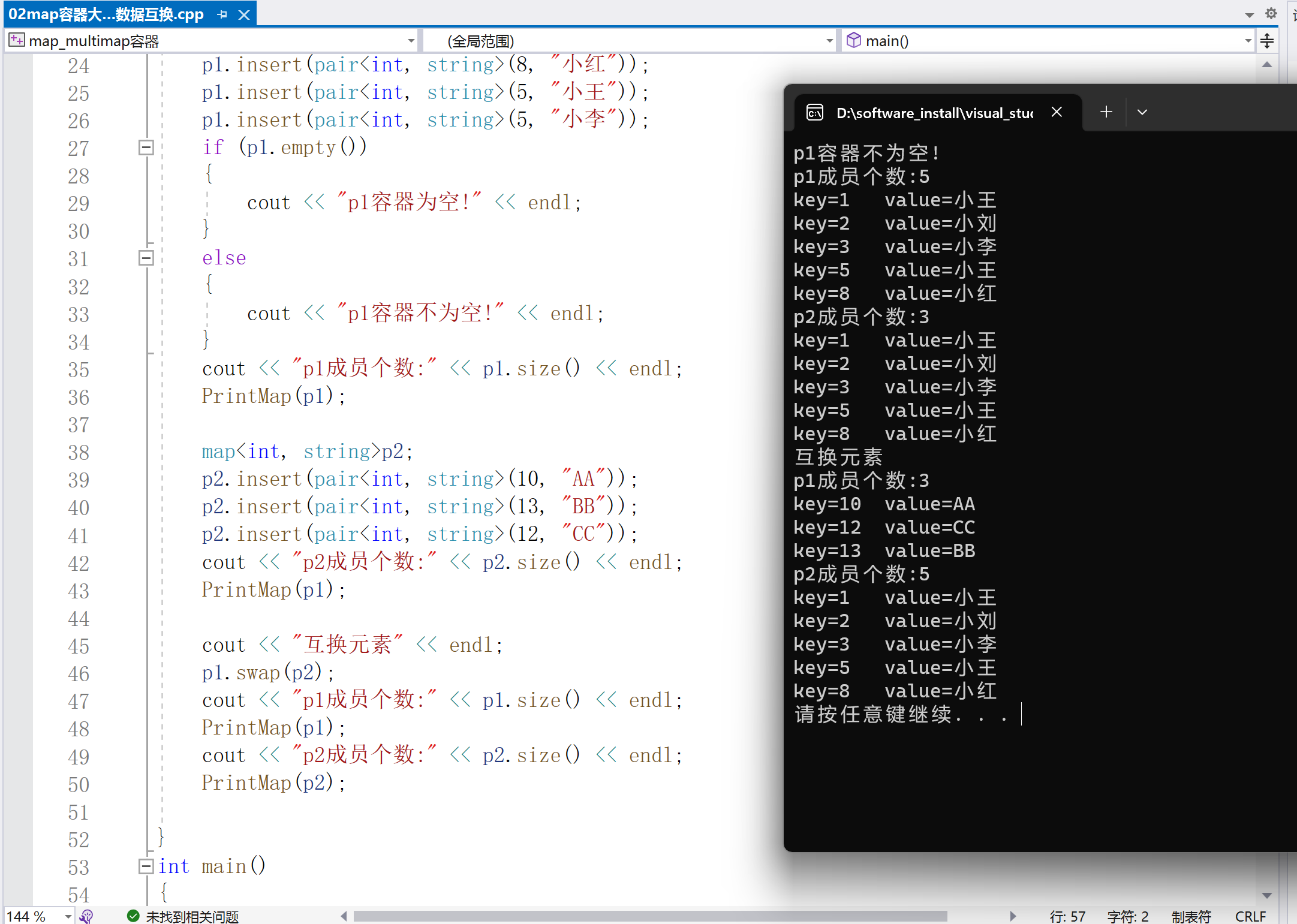Click the main() cube icon
This screenshot has width=1297, height=924.
853,40
